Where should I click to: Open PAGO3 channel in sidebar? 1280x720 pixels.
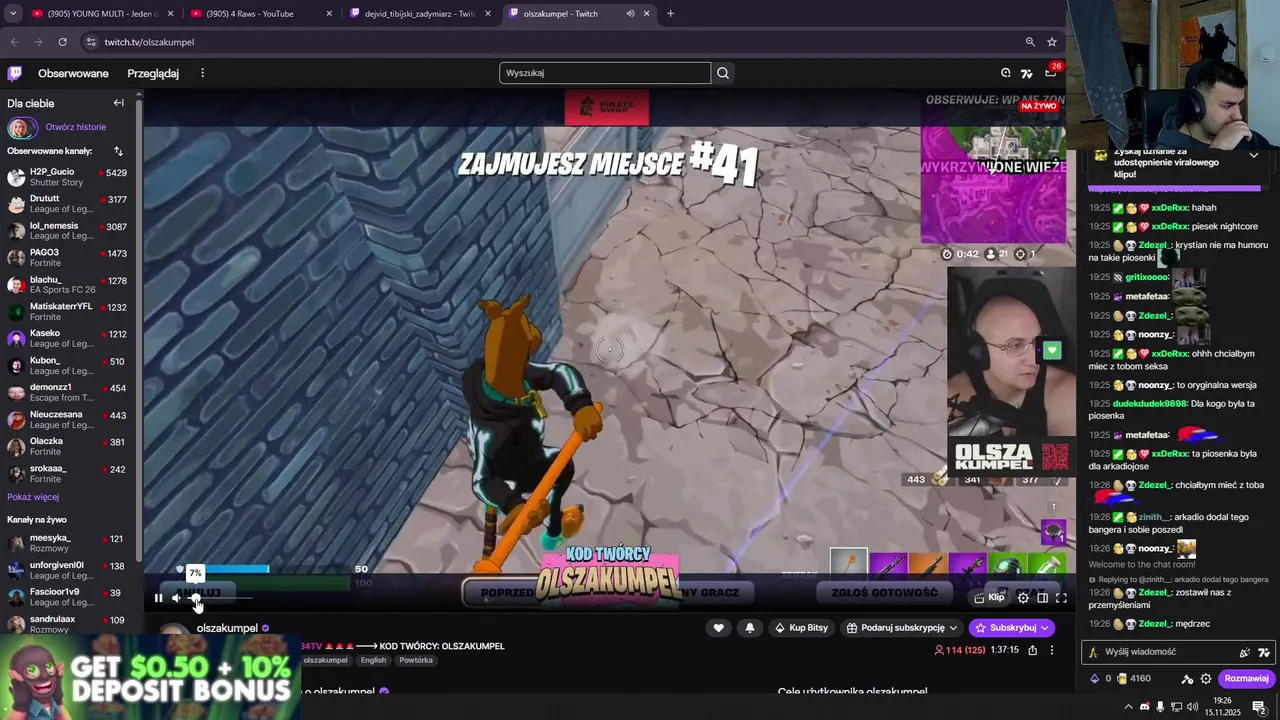68,258
